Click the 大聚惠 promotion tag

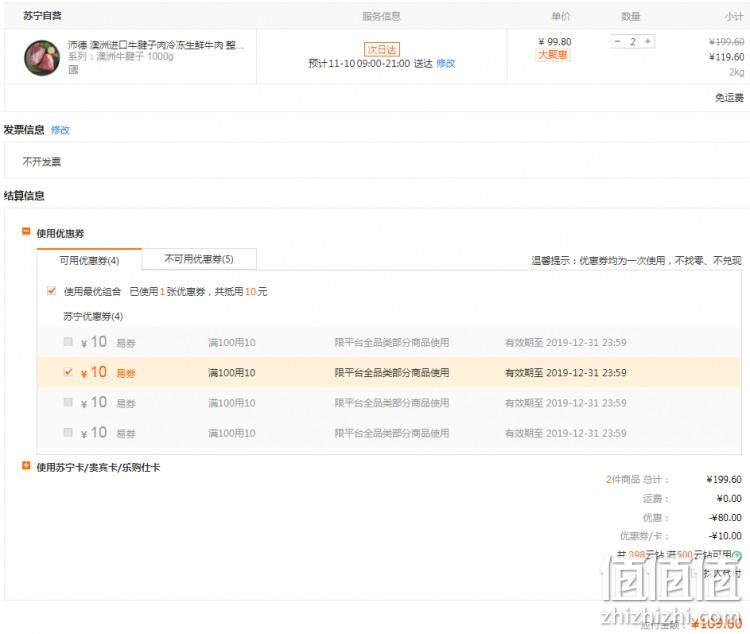pyautogui.click(x=553, y=55)
